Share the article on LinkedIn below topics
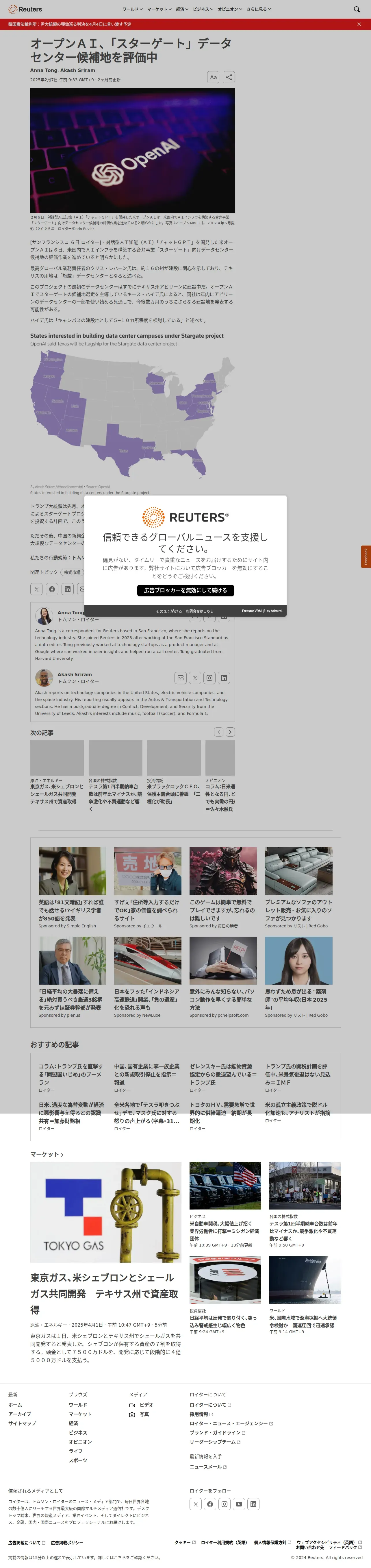Screen dimensions: 371x1568 coord(68,589)
